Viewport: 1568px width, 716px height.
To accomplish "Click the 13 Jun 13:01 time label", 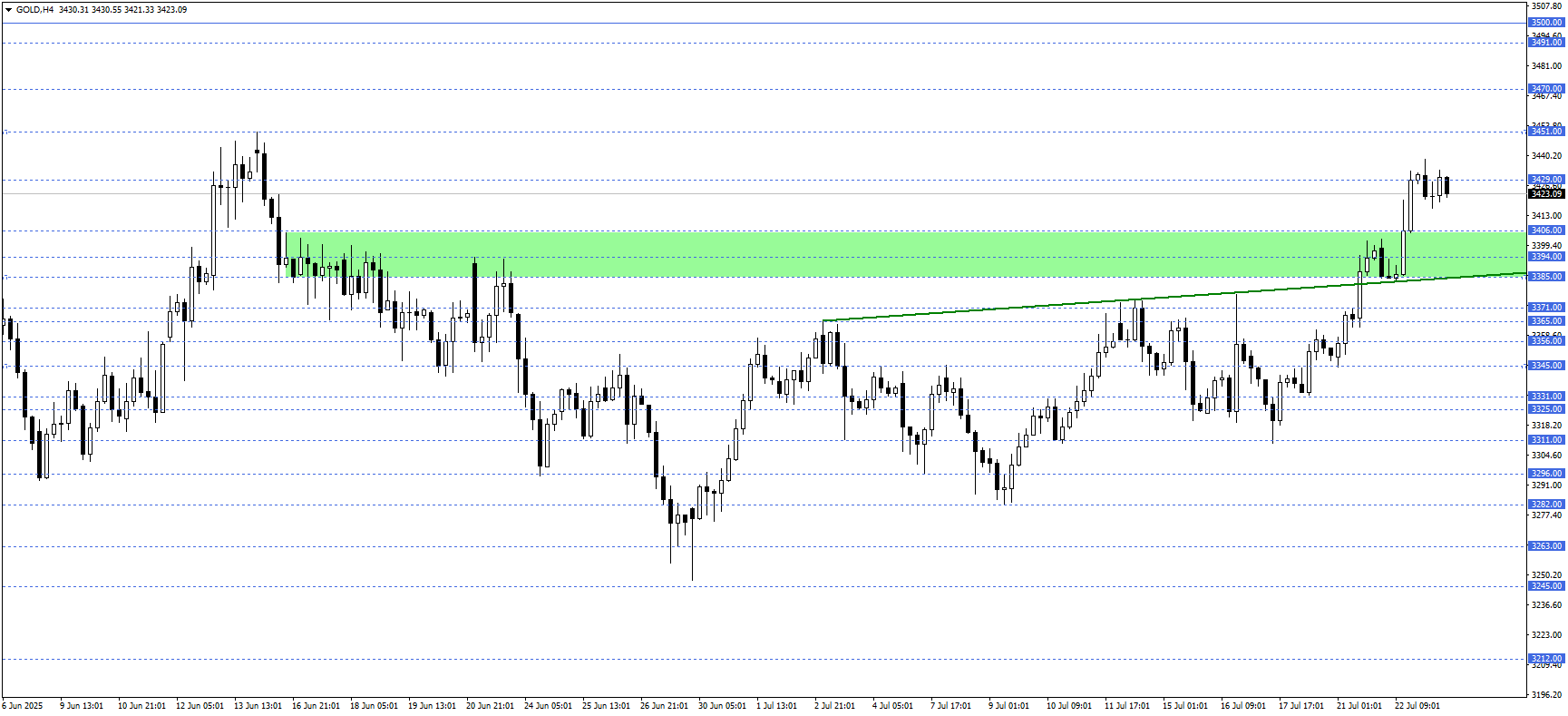I will pyautogui.click(x=258, y=706).
